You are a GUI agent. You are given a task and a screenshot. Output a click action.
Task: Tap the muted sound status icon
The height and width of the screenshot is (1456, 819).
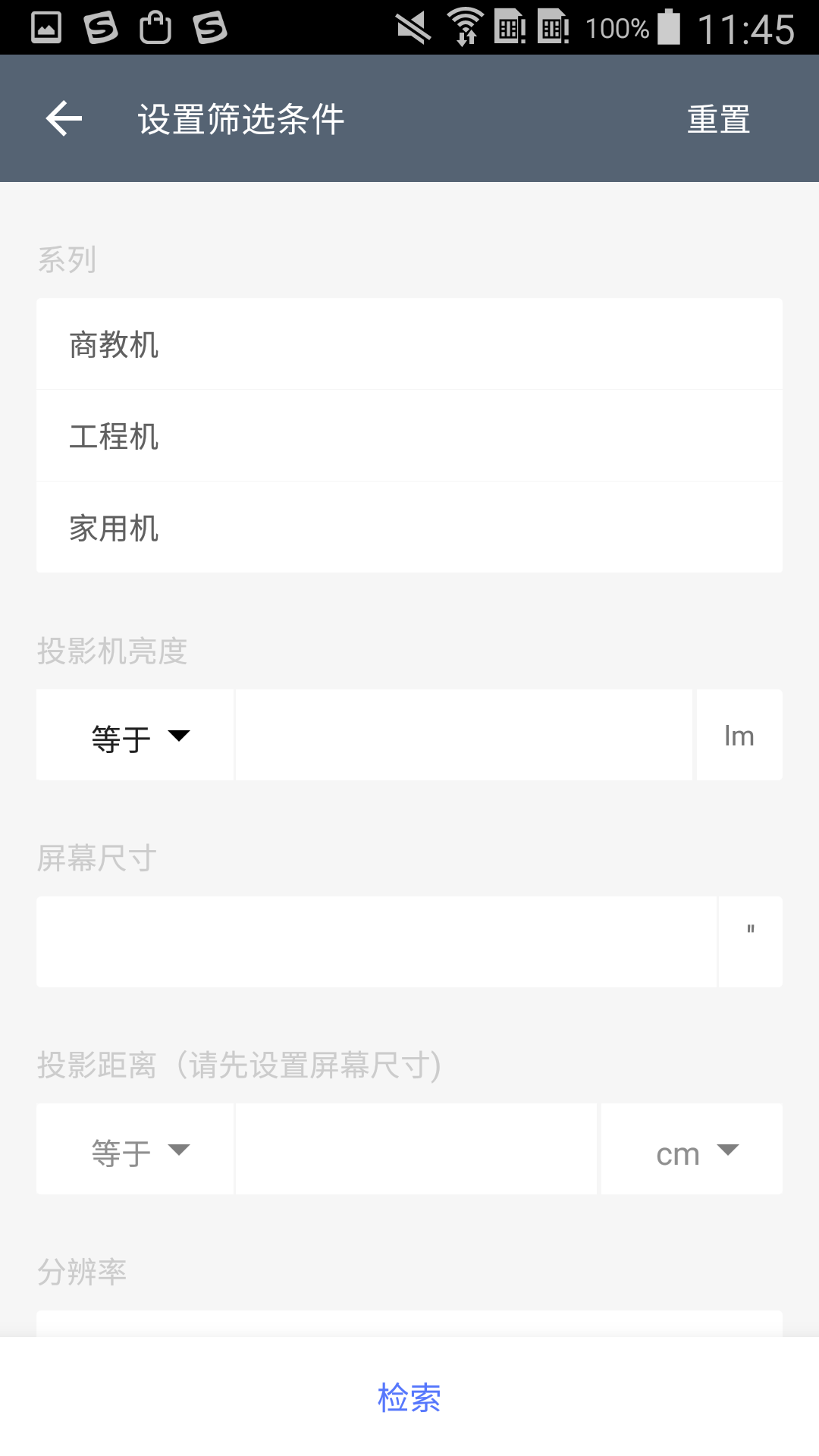click(x=413, y=28)
